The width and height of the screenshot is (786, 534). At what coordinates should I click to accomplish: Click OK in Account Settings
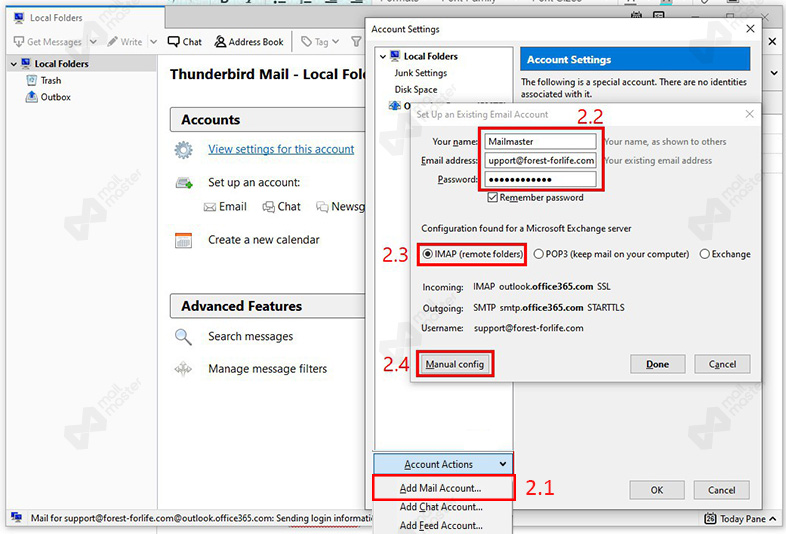pyautogui.click(x=657, y=490)
